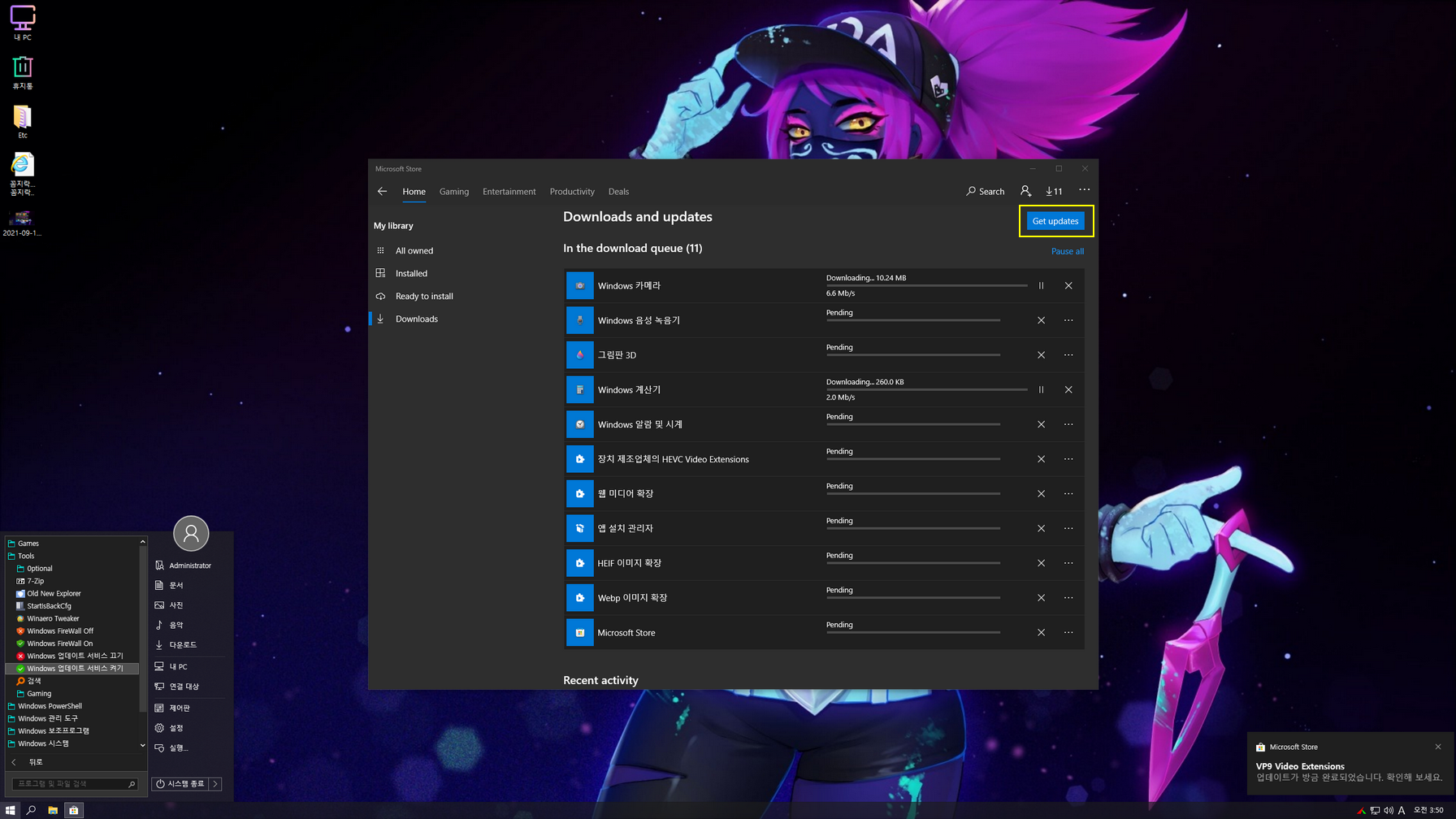Viewport: 1456px width, 819px height.
Task: Open the Store See more menu
Action: [1084, 190]
